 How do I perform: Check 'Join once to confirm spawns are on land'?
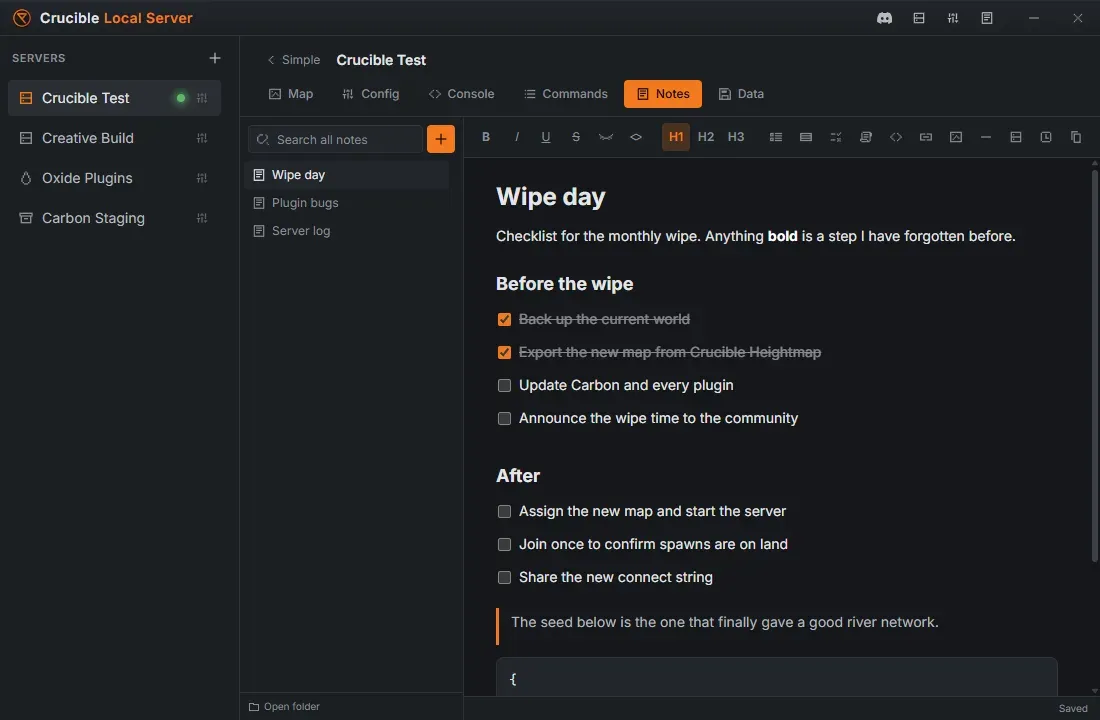pos(504,545)
